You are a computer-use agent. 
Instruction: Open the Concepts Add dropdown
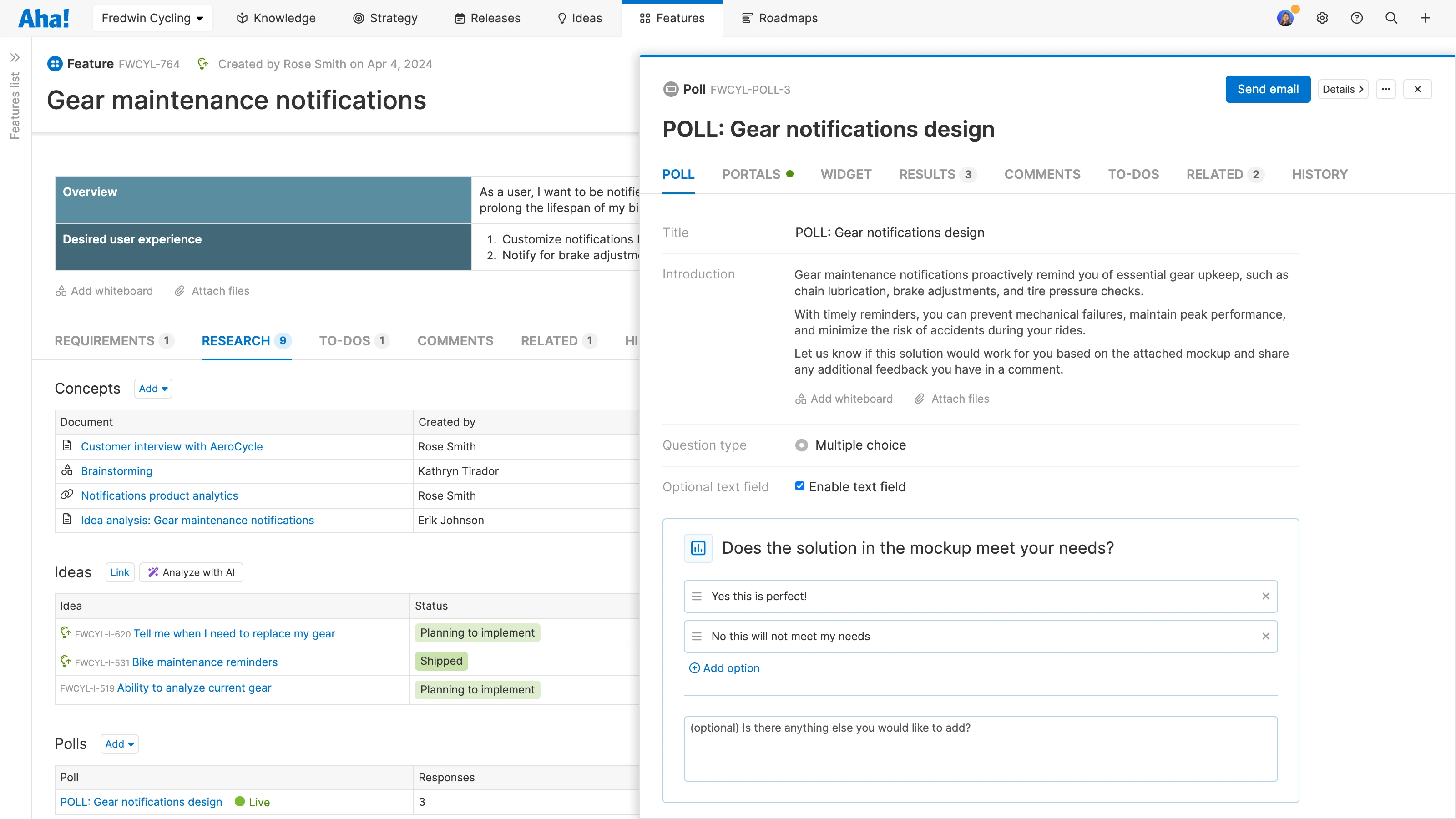point(153,389)
